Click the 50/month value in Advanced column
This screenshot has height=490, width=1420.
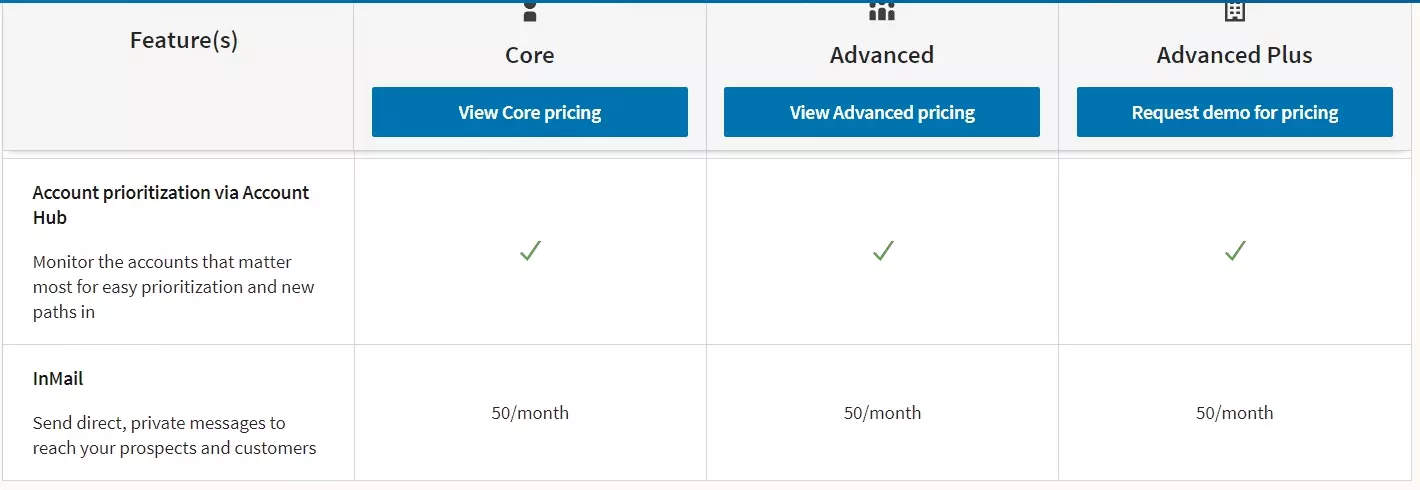[x=882, y=413]
